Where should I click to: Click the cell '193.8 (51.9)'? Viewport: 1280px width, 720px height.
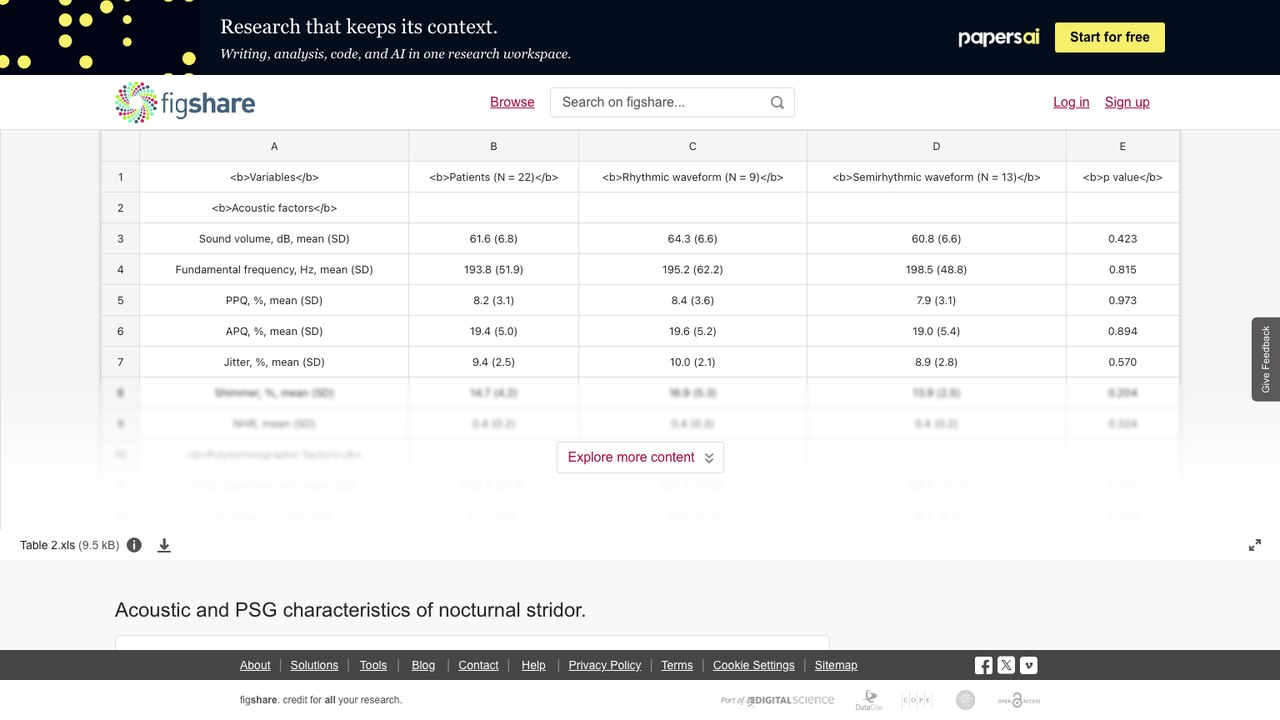pos(493,270)
